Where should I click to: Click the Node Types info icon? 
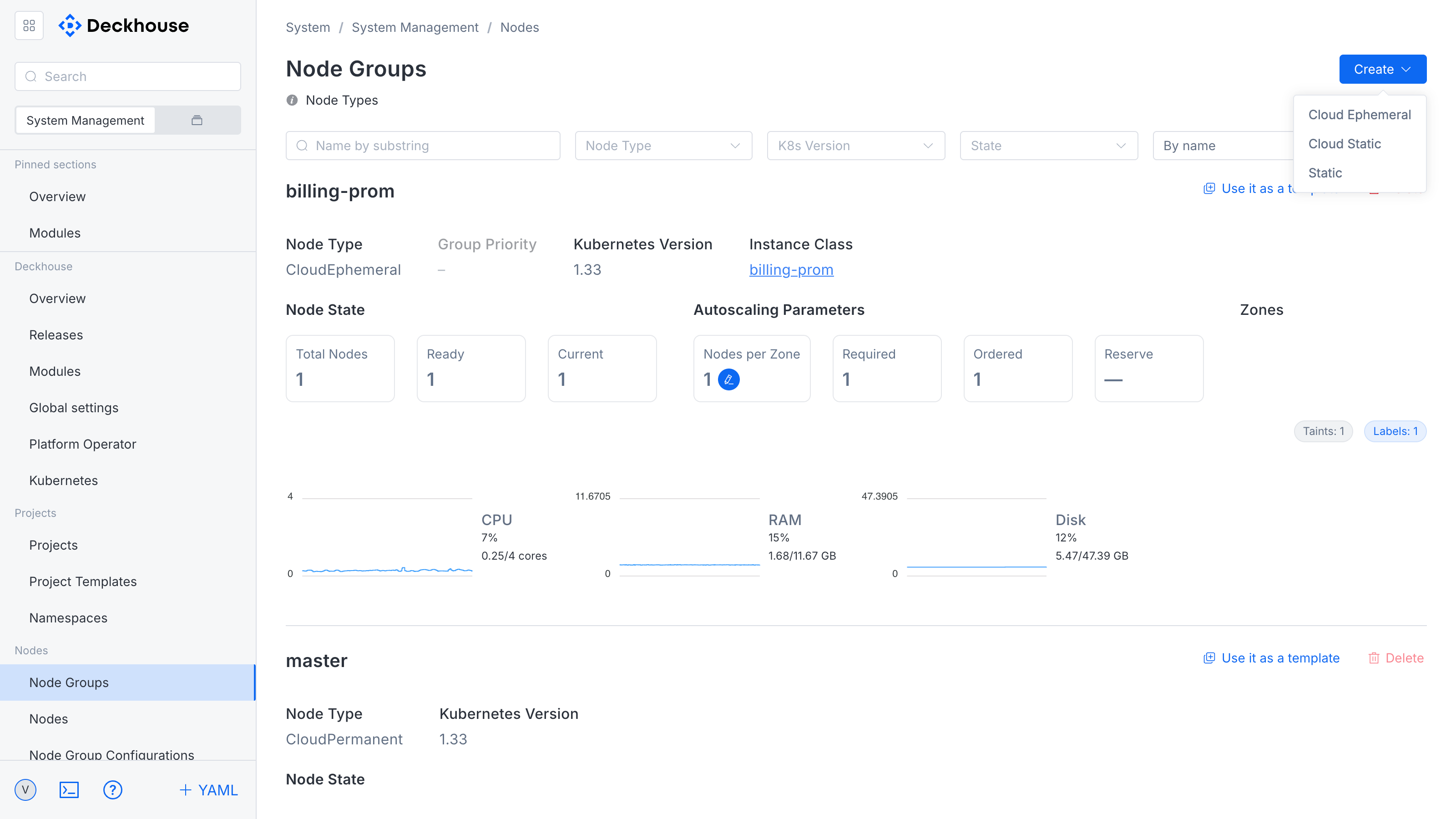[292, 100]
